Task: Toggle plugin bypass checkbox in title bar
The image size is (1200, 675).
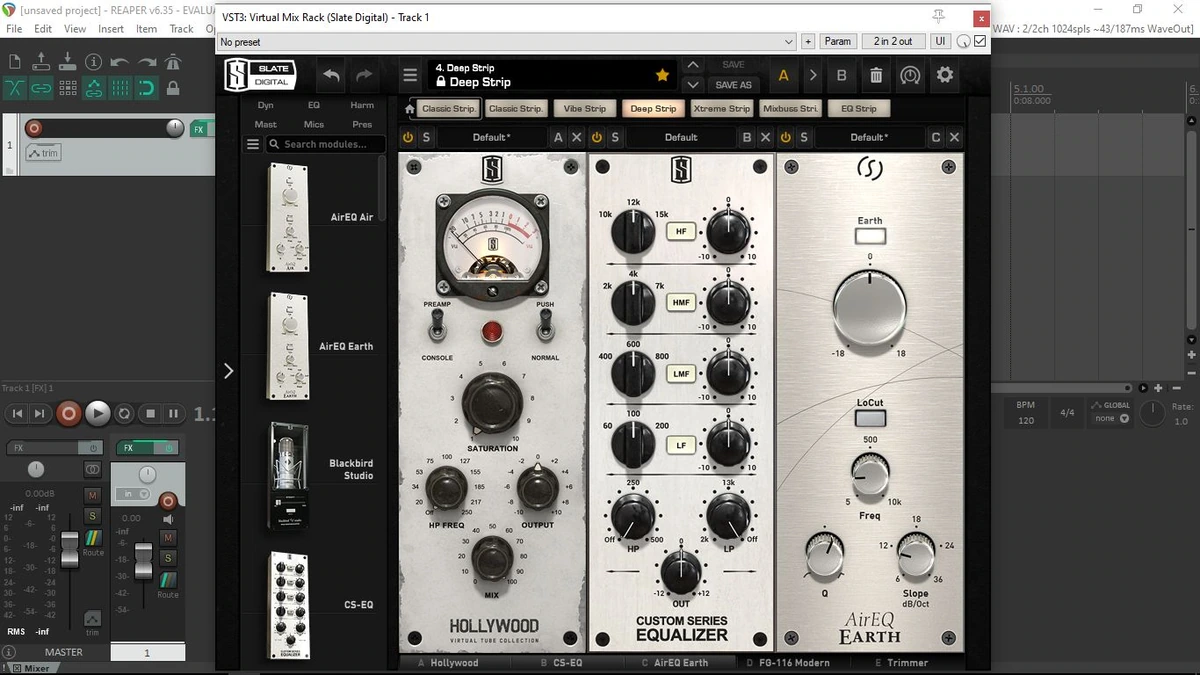Action: 980,41
